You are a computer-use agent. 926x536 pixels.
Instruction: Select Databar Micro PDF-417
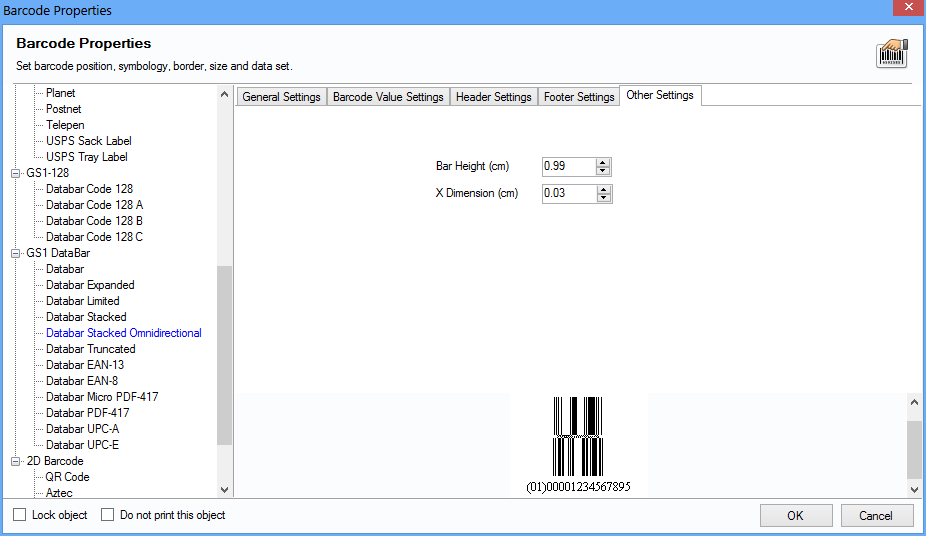102,397
